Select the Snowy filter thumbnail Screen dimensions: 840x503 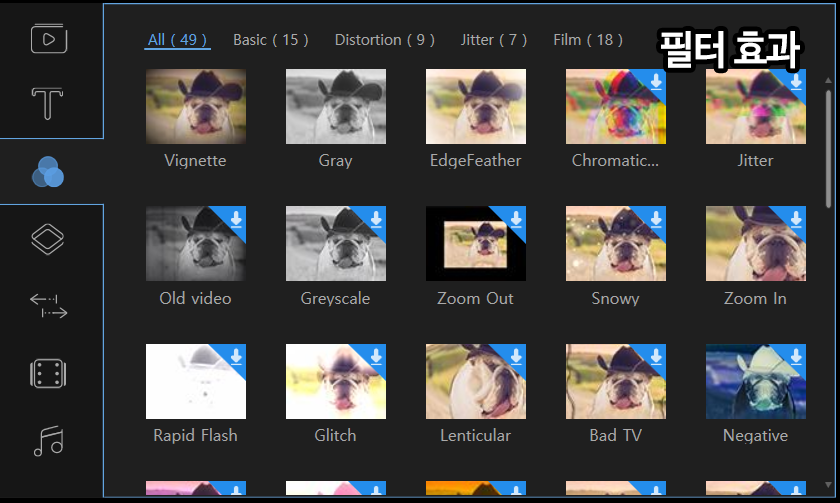coord(616,243)
